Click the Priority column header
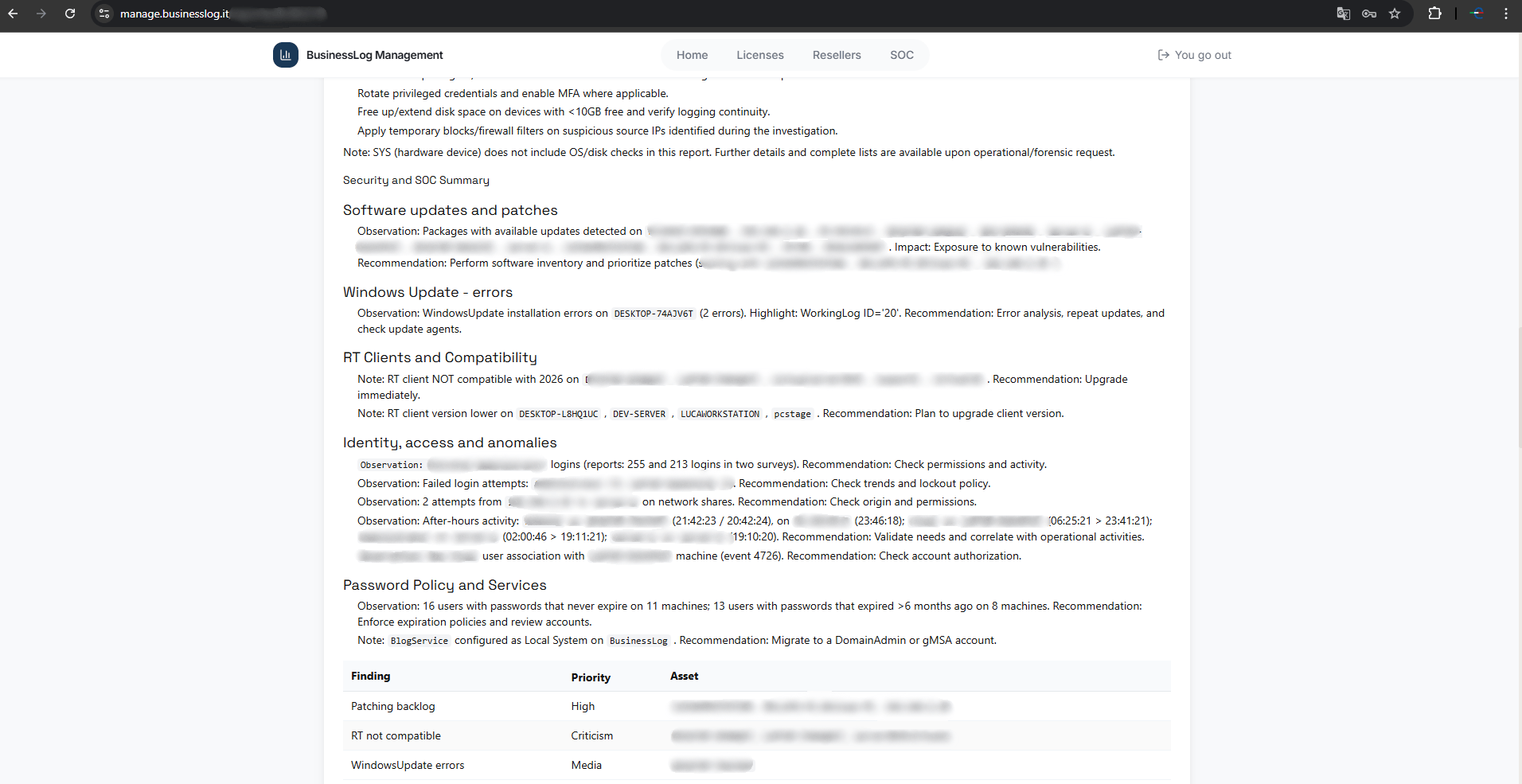Viewport: 1522px width, 784px height. point(591,677)
